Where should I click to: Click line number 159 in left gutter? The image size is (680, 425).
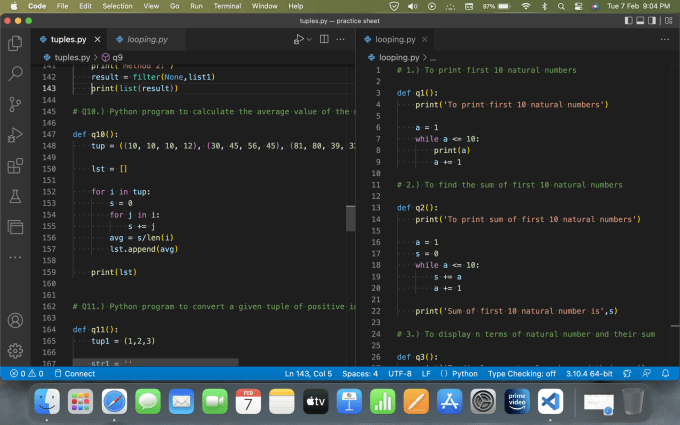49,272
